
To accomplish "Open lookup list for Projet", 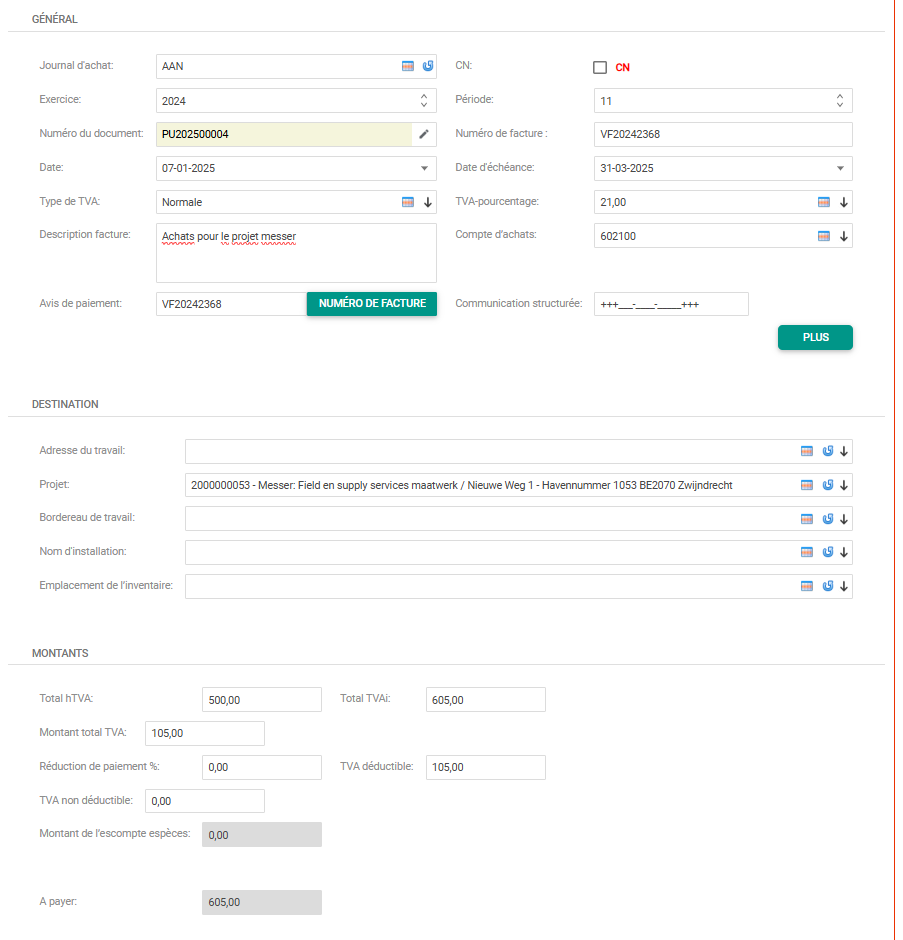I will [807, 485].
